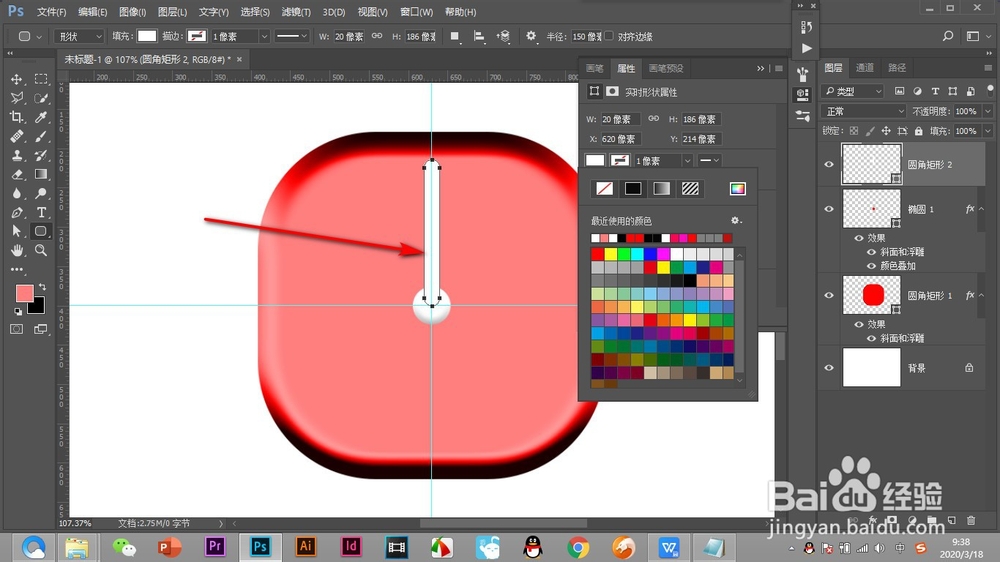Screen dimensions: 1000x562
Task: Select the Brush tool
Action: coord(41,137)
